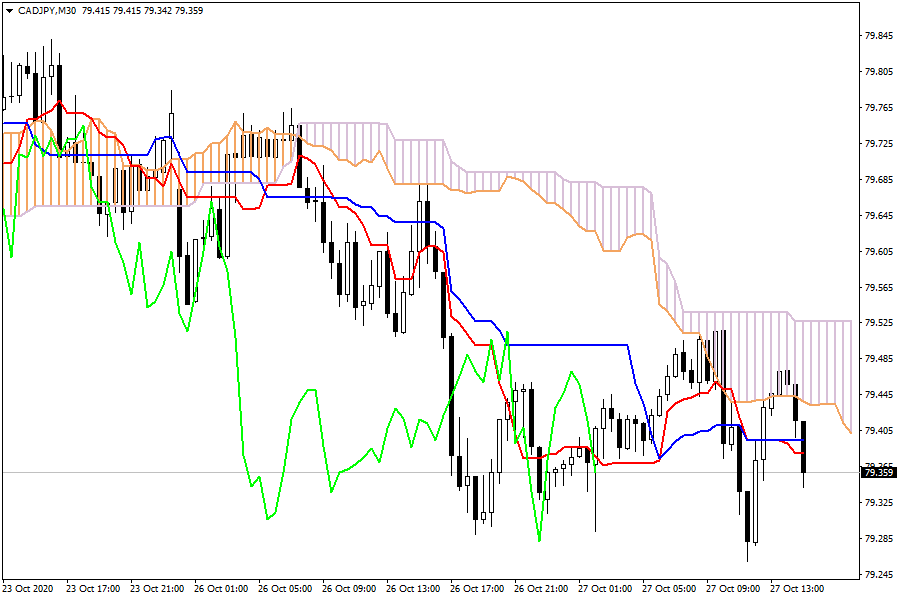Open the dropdown triangle beside CADJPY,M30
The height and width of the screenshot is (600, 900).
(9, 10)
